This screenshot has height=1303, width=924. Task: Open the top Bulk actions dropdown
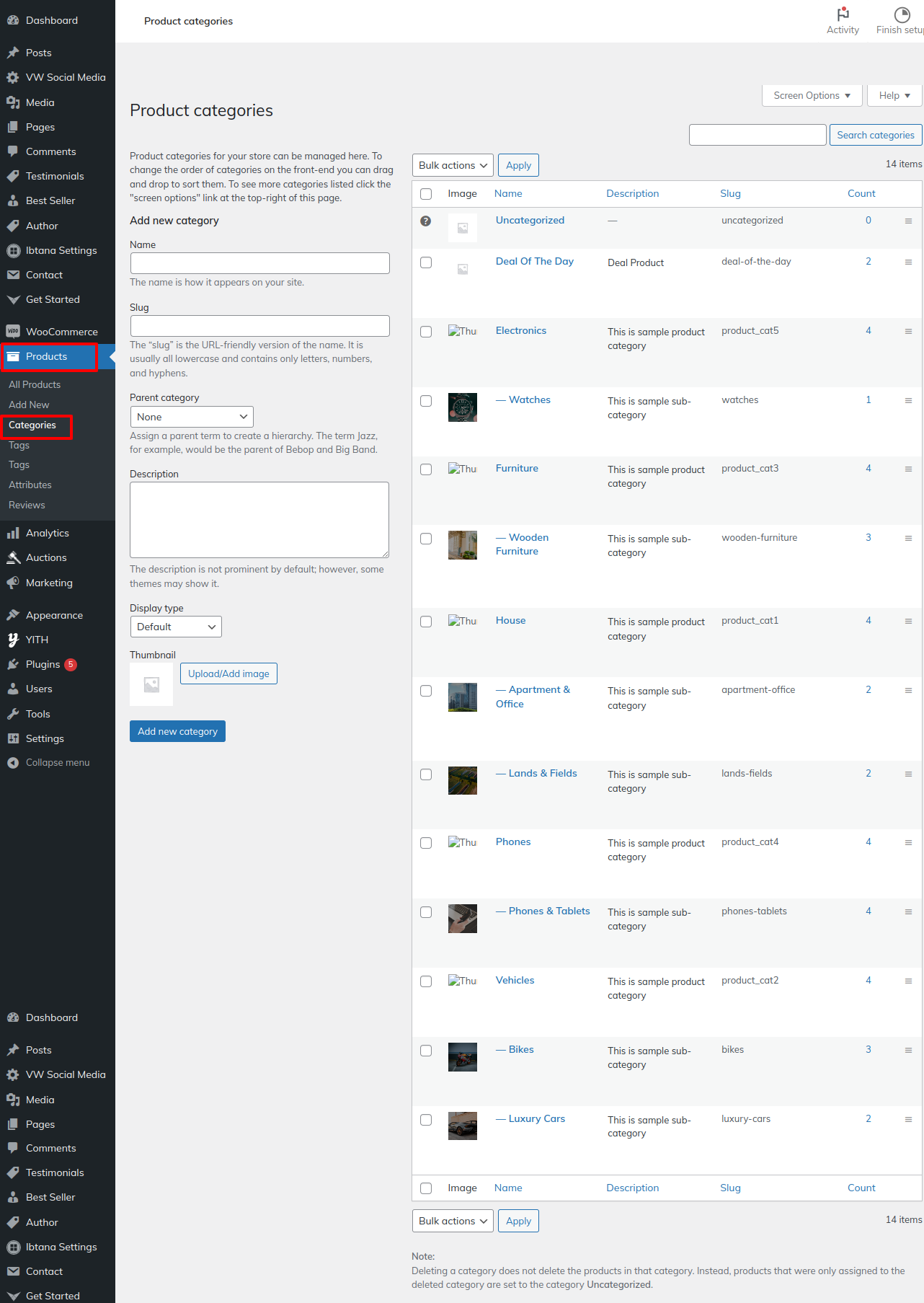pos(453,165)
